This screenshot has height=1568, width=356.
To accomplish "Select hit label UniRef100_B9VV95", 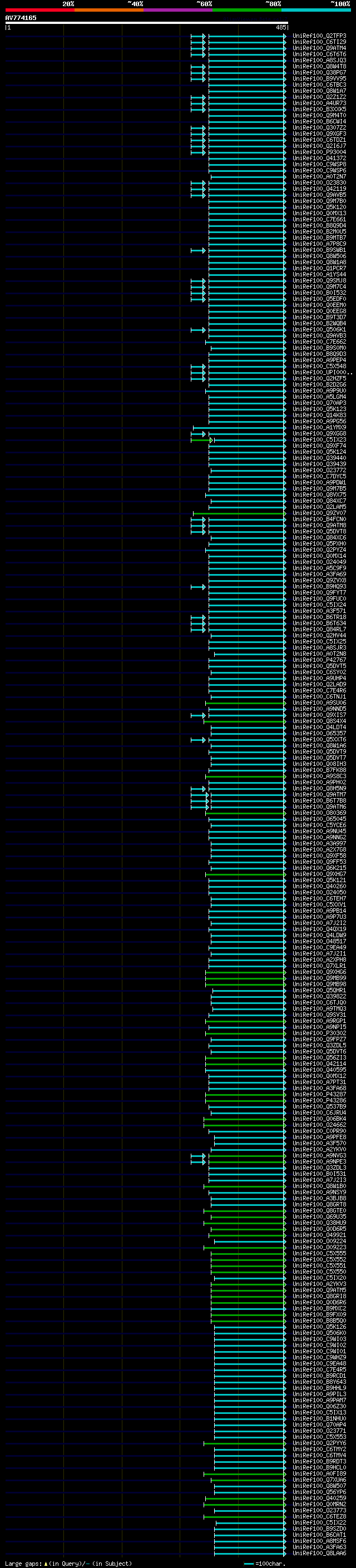I will pos(319,78).
